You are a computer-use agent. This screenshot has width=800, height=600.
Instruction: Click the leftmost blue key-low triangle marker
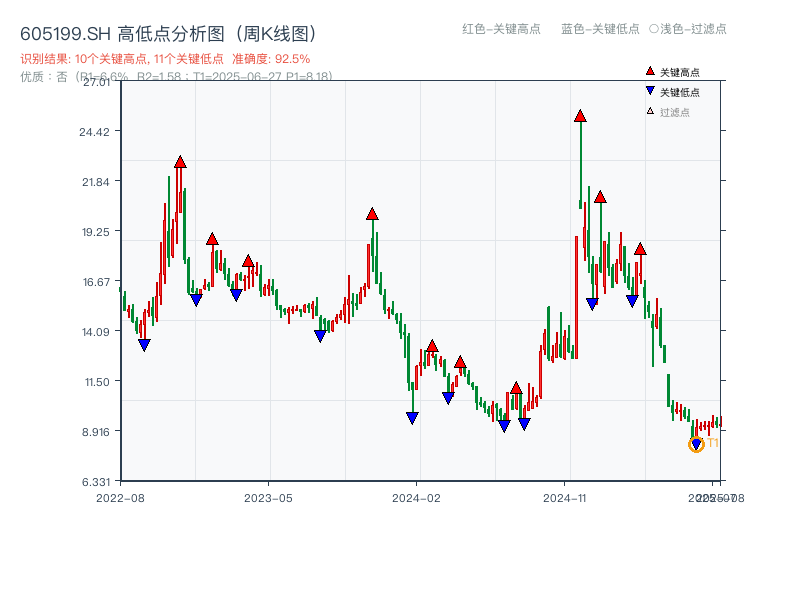pyautogui.click(x=145, y=344)
